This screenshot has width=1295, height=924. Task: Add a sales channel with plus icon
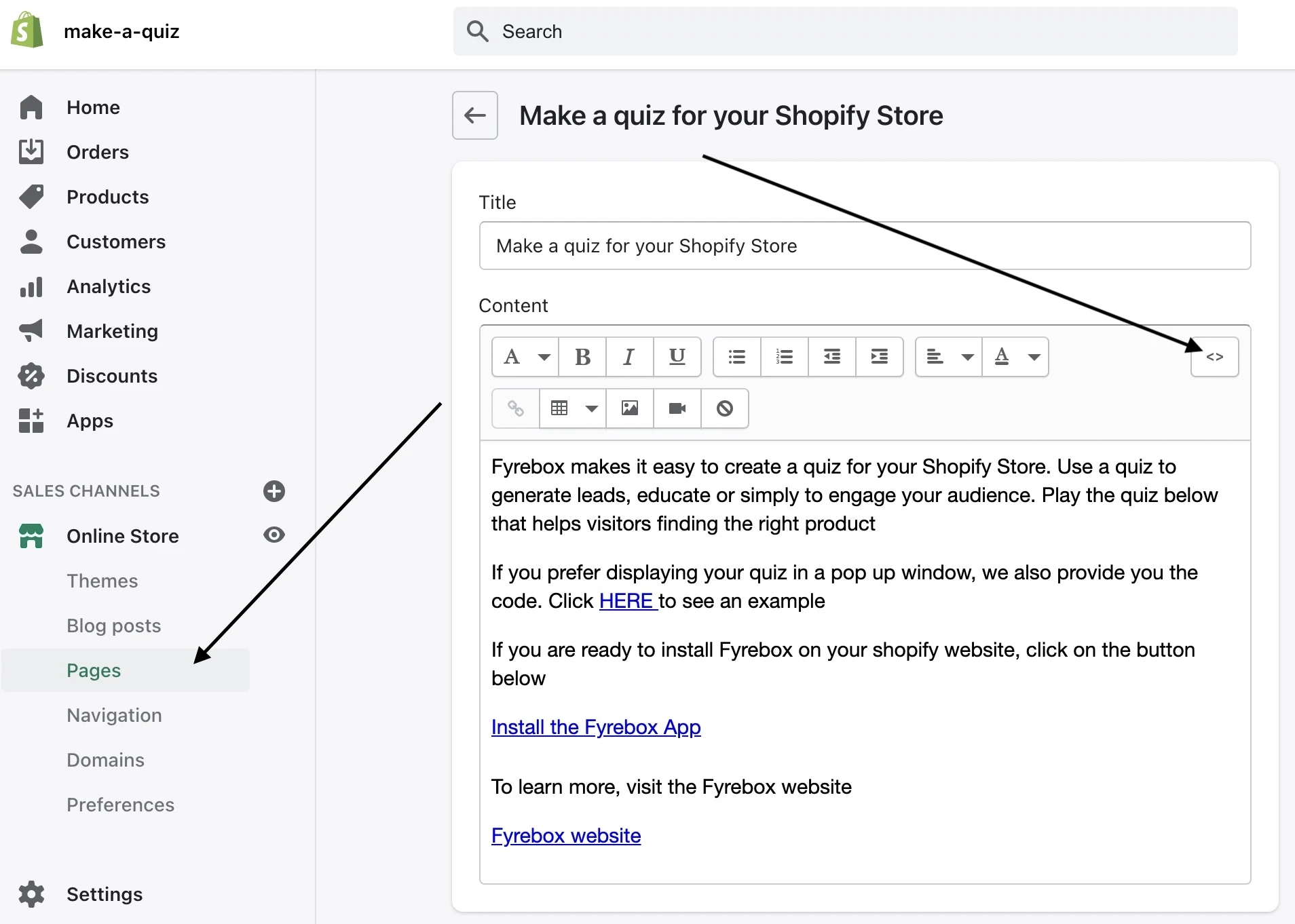(x=274, y=491)
